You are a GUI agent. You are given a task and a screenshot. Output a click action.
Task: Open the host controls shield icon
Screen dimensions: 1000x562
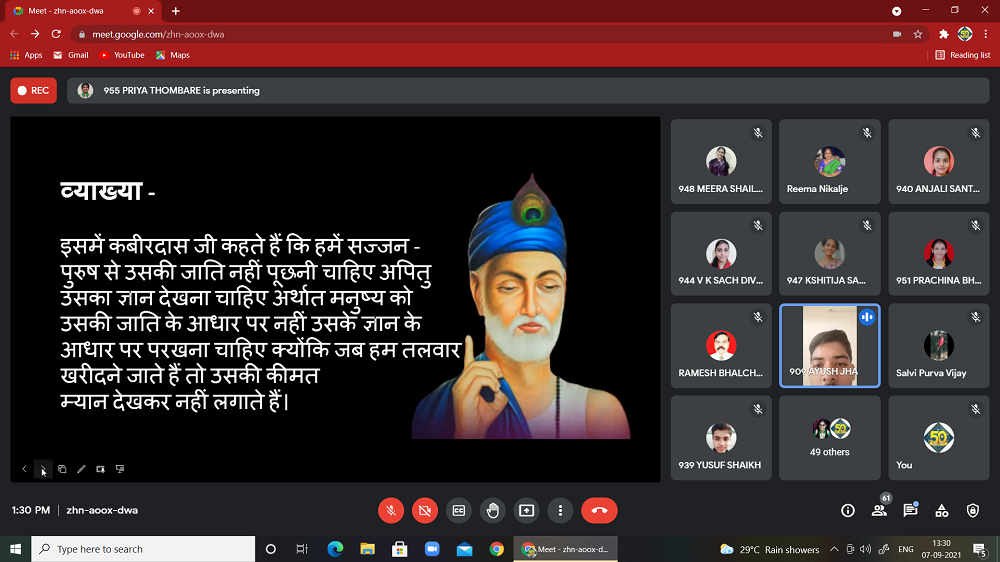tap(973, 510)
